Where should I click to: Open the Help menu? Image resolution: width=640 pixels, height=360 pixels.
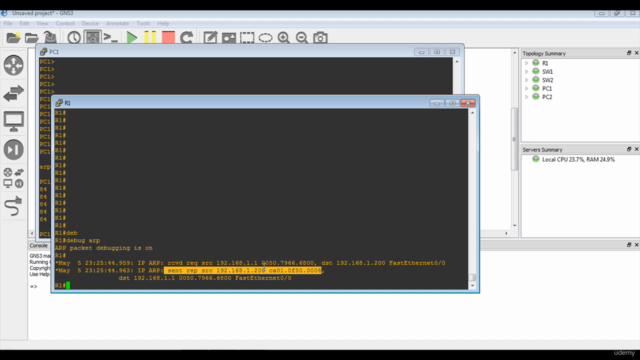point(163,23)
